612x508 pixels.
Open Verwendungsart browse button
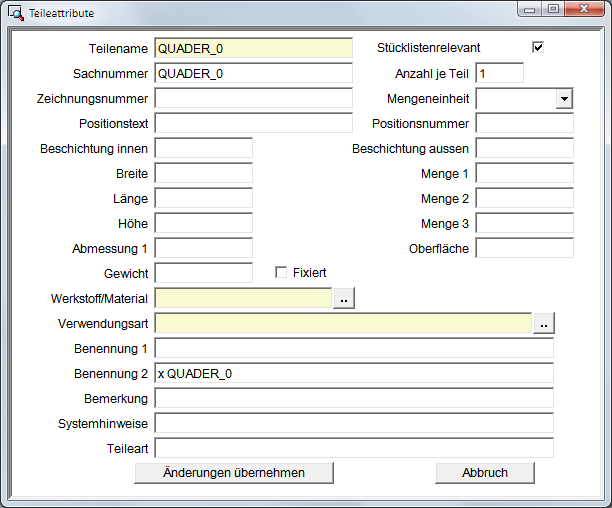544,323
